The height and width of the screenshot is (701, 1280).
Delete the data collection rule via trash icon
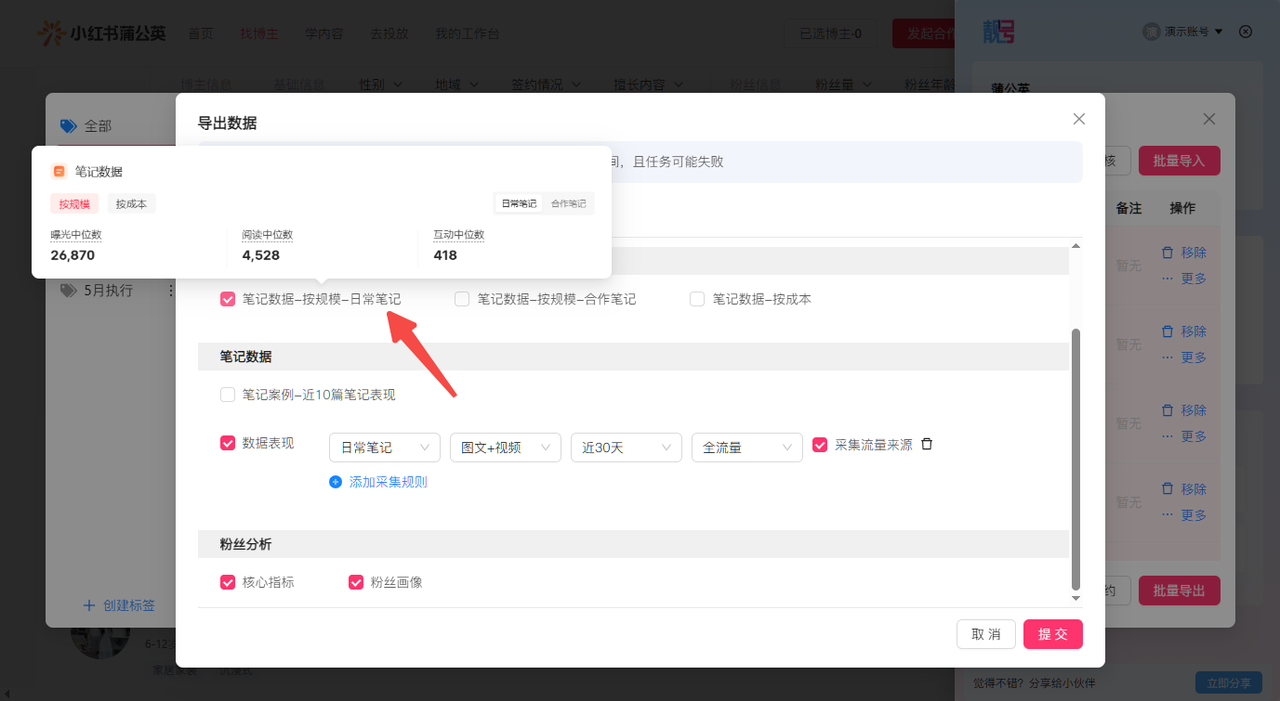pyautogui.click(x=927, y=445)
